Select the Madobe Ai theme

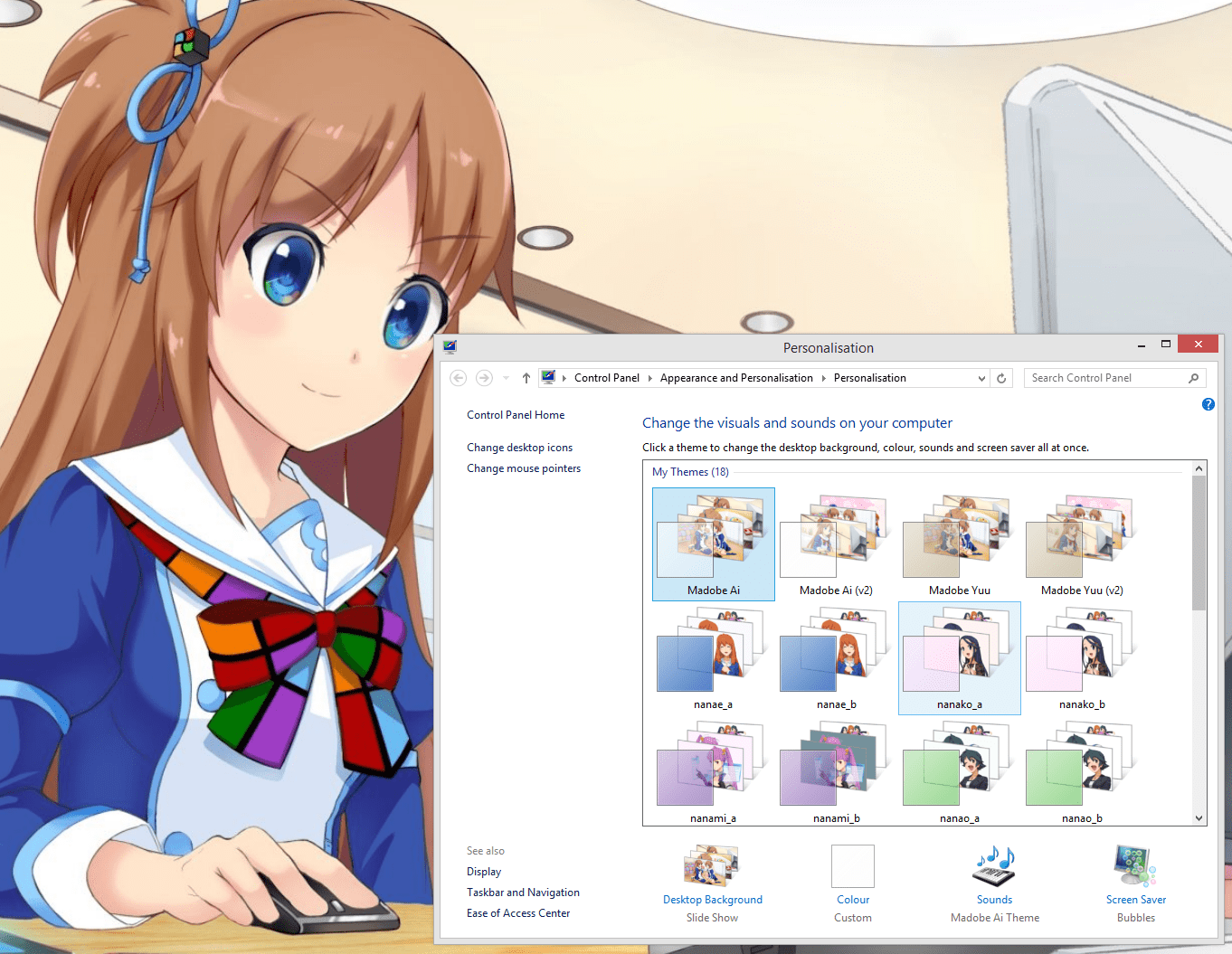[x=714, y=544]
